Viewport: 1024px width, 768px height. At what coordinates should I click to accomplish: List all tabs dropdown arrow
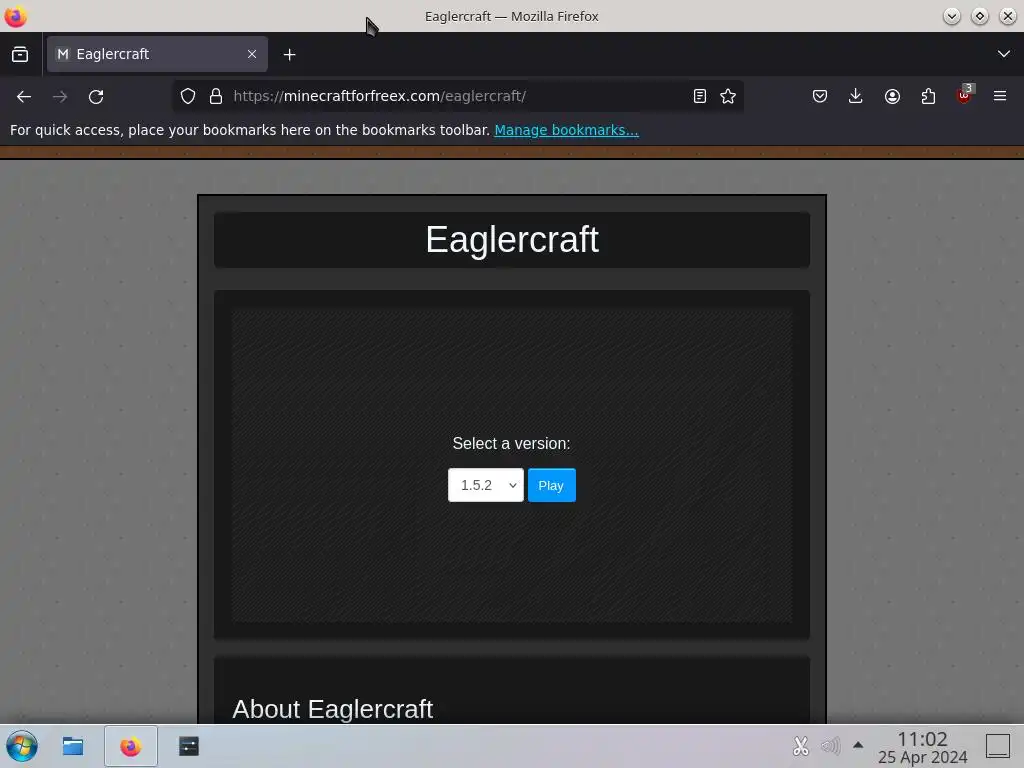click(1004, 54)
